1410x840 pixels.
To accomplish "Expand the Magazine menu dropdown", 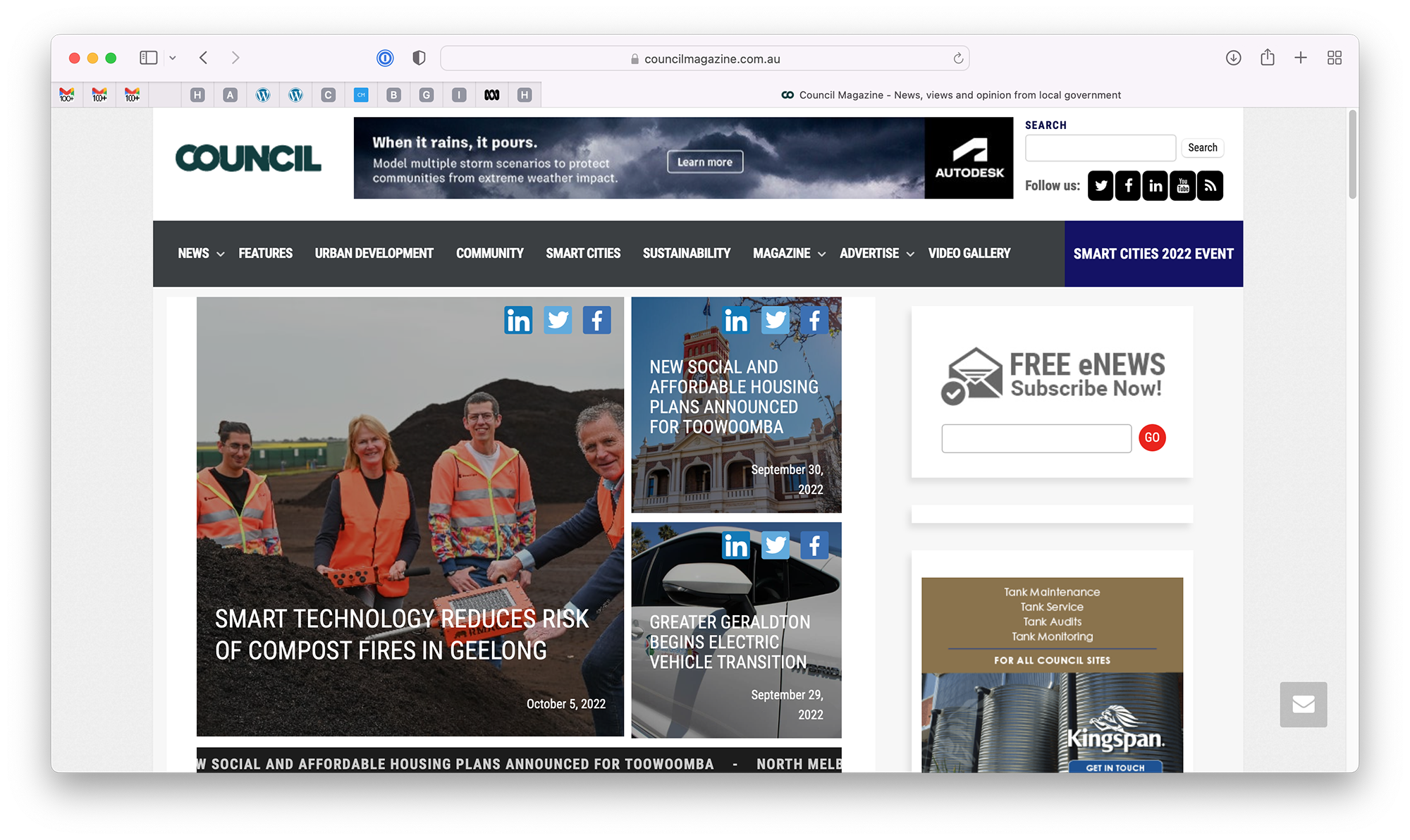I will point(821,254).
